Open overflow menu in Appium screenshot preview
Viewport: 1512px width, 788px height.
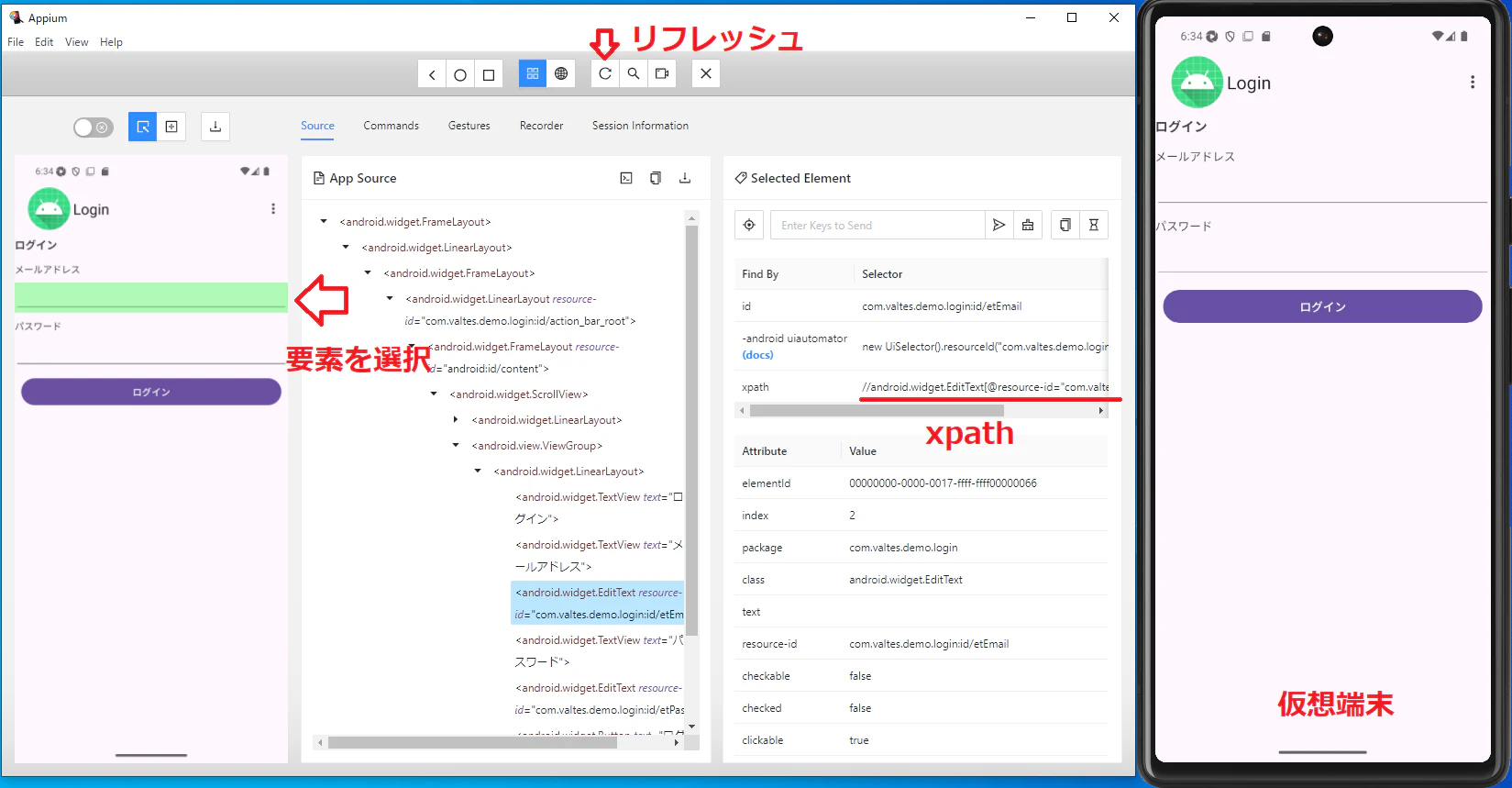point(273,209)
